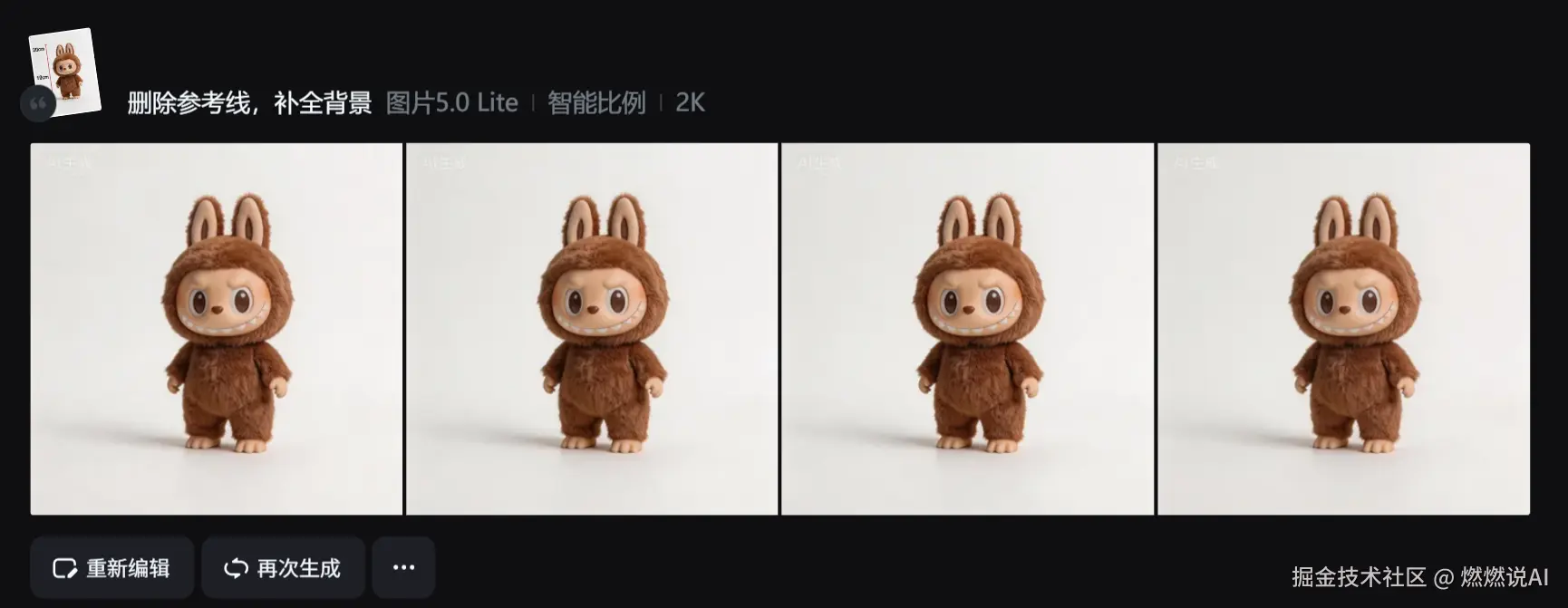Open the first generated doll image
The height and width of the screenshot is (608, 1568).
216,329
